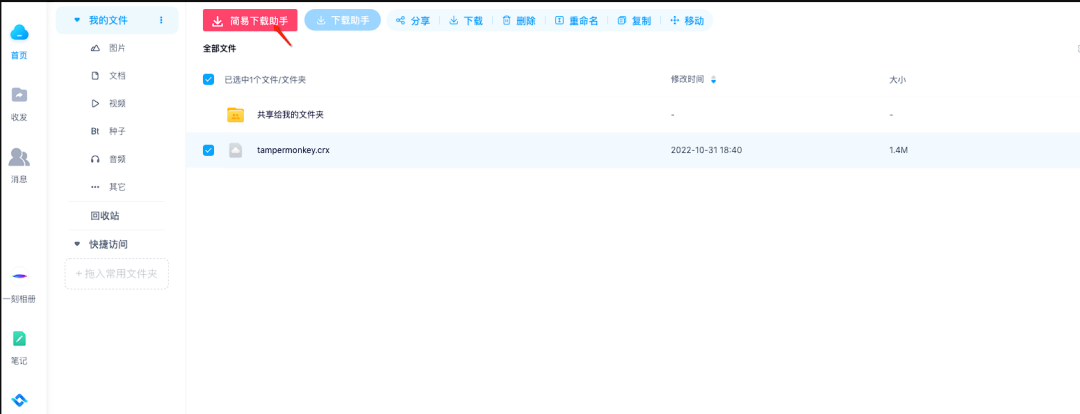Filter files by 种子
This screenshot has height=414, width=1080.
[x=116, y=131]
